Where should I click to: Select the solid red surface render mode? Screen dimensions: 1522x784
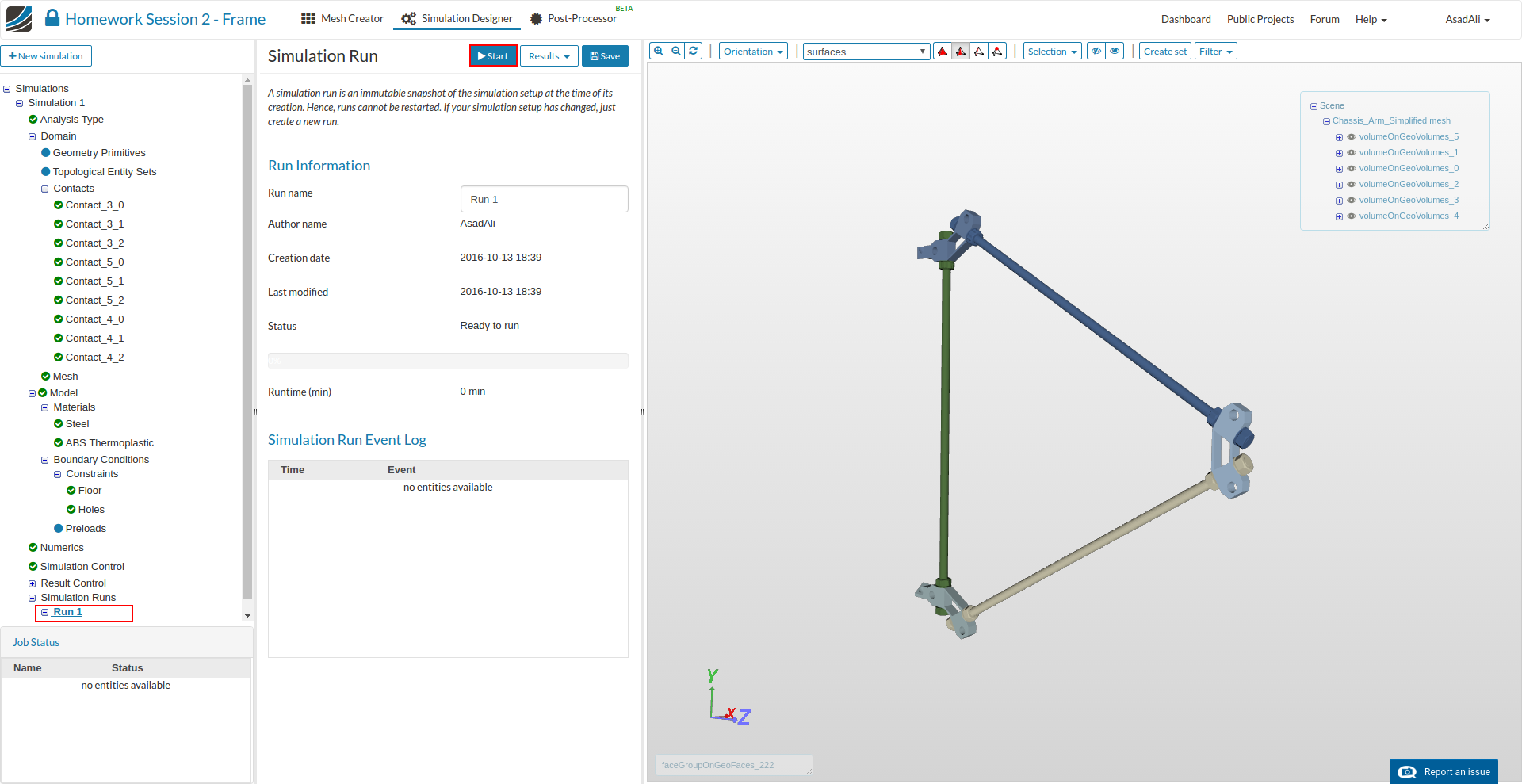point(943,52)
